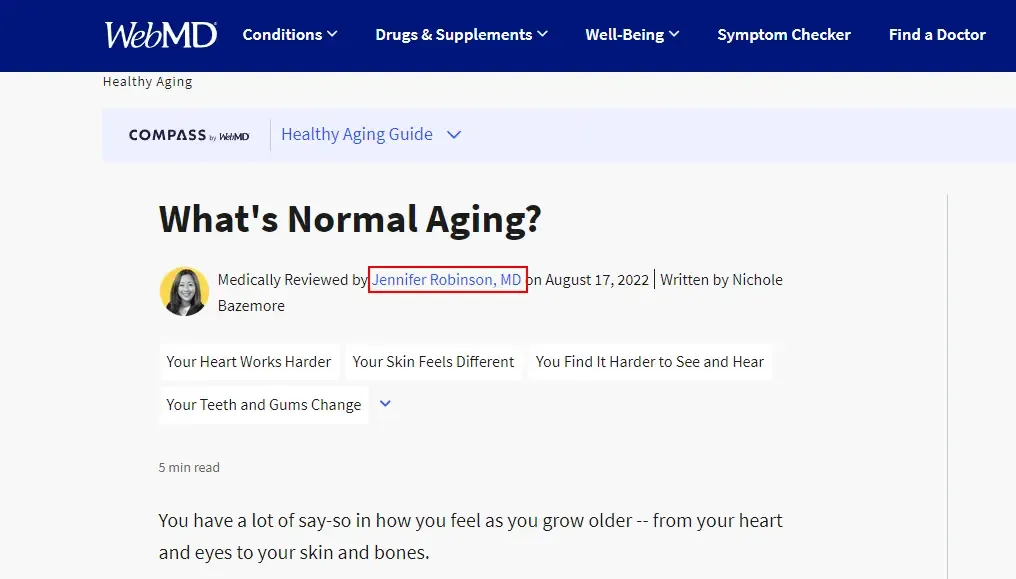Expand the hidden section chips with the chevron
Image resolution: width=1016 pixels, height=579 pixels.
coord(385,404)
